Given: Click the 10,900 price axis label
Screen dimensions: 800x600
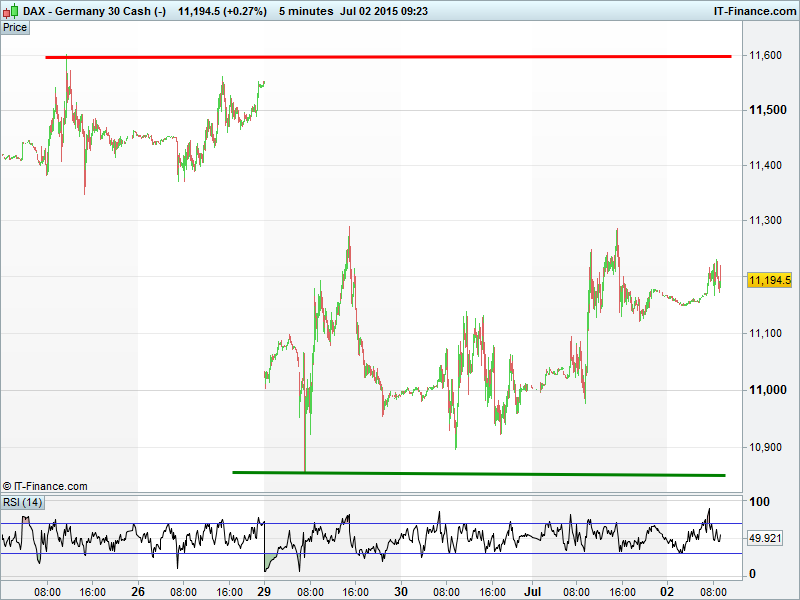Looking at the screenshot, I should [765, 447].
